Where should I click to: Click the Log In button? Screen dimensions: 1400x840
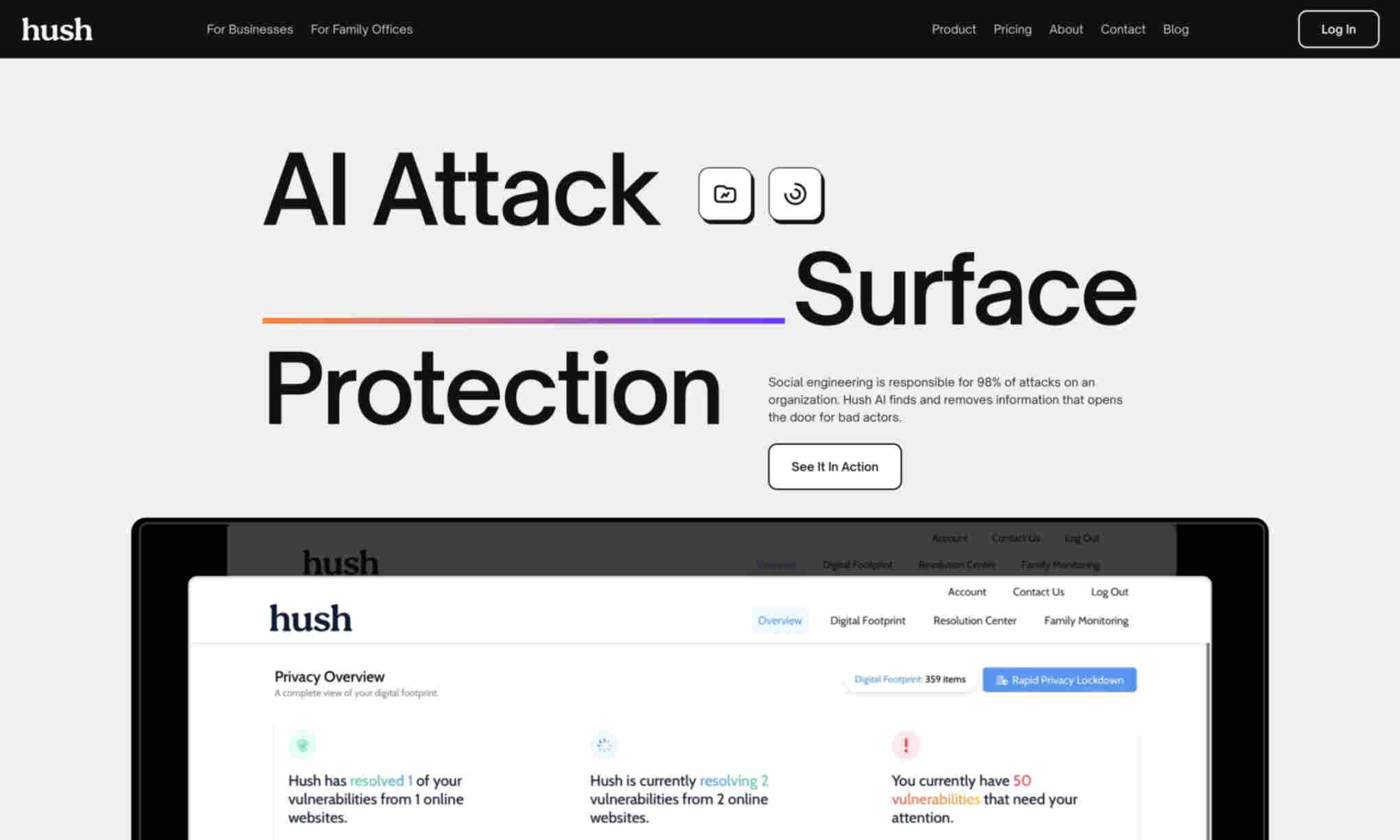coord(1338,28)
